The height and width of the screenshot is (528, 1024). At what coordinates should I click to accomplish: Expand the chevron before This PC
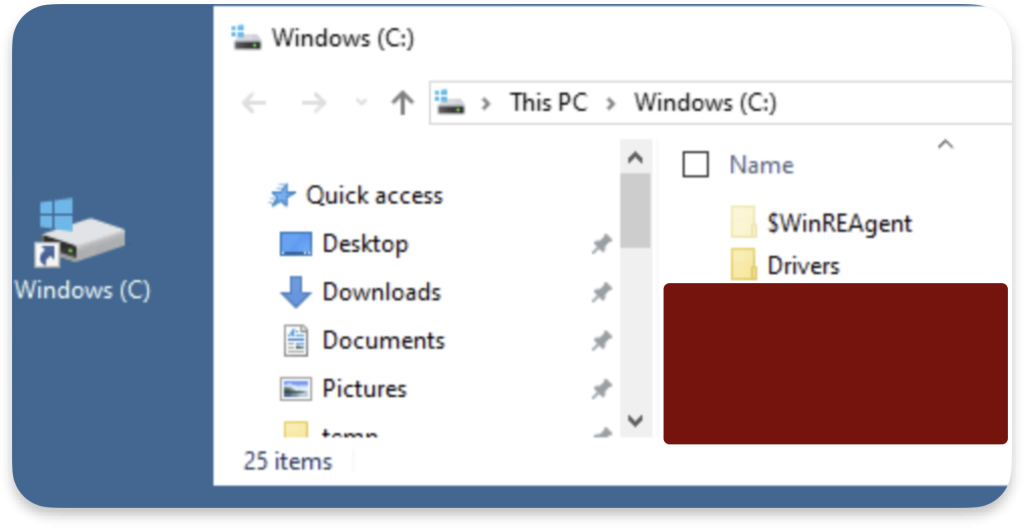point(485,103)
